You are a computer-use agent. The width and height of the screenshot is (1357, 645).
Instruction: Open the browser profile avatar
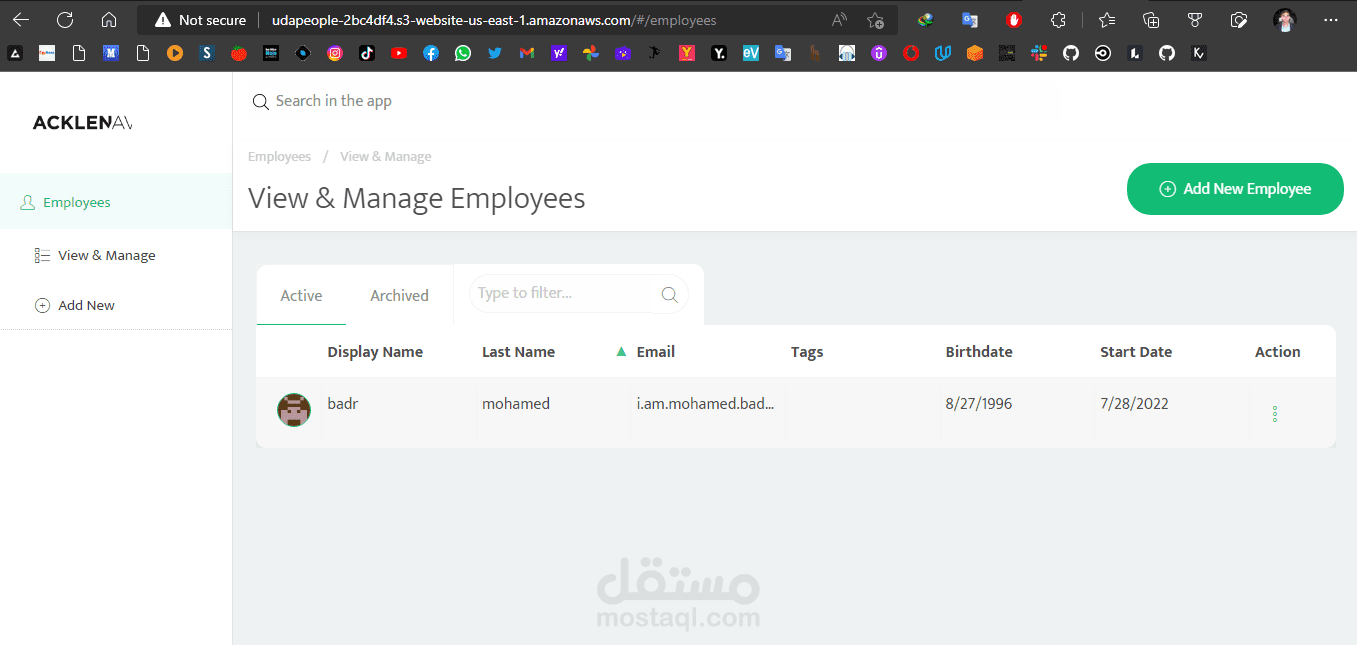tap(1285, 20)
